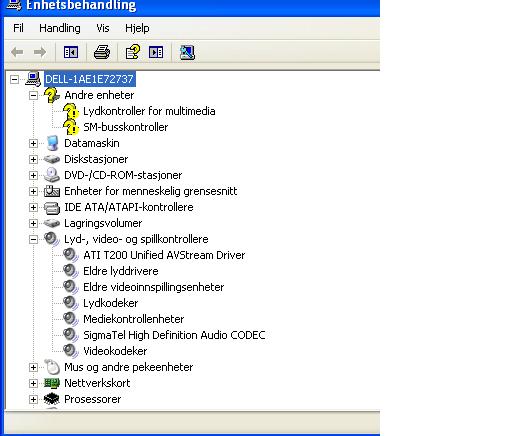Click the Forward arrow toolbar button

pos(40,52)
